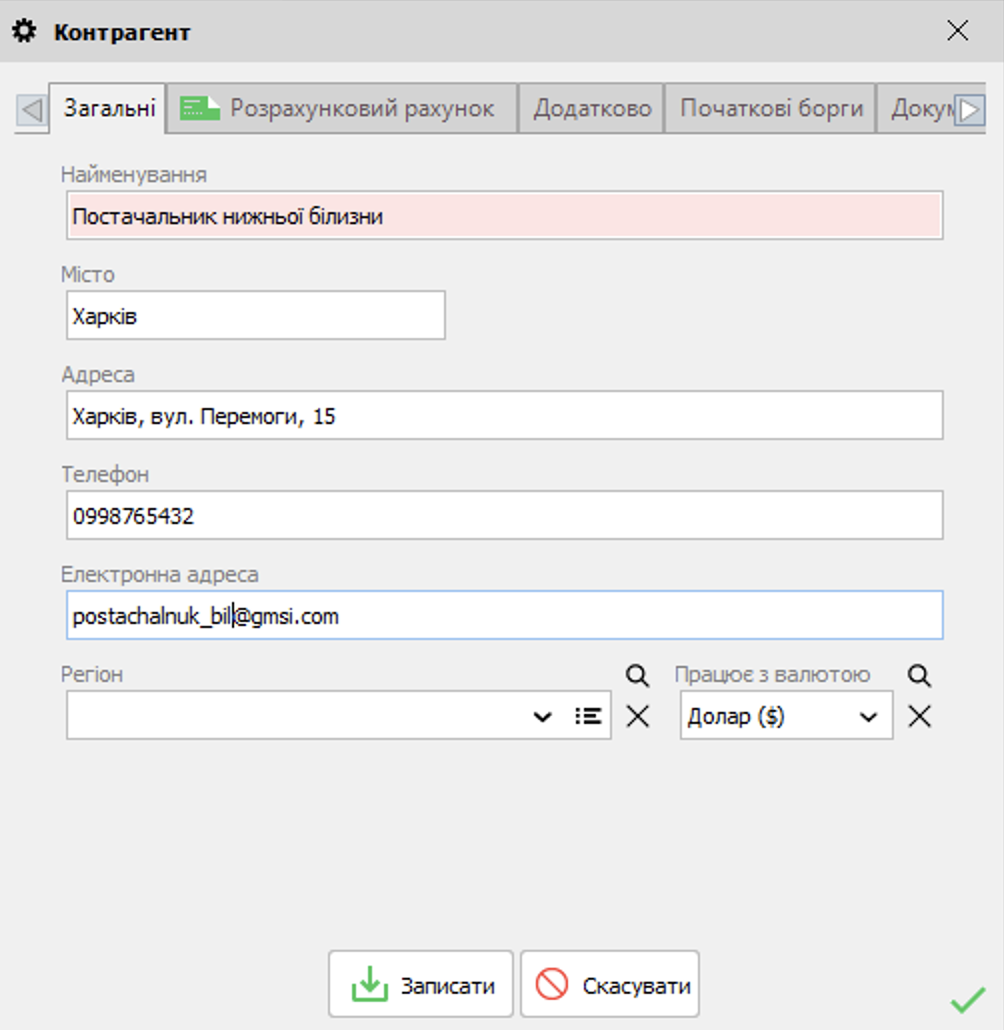The width and height of the screenshot is (1004, 1030).
Task: Click the search icon above Регіон field
Action: (637, 675)
